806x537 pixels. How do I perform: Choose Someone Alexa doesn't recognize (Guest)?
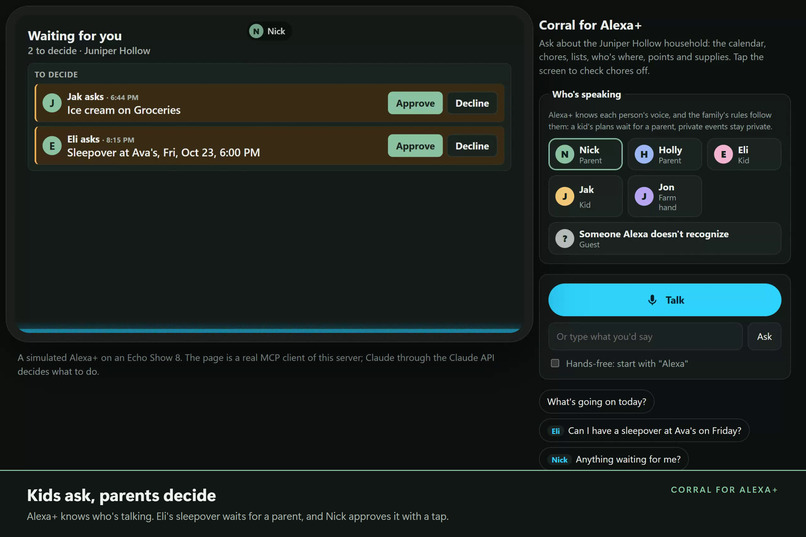(x=665, y=238)
